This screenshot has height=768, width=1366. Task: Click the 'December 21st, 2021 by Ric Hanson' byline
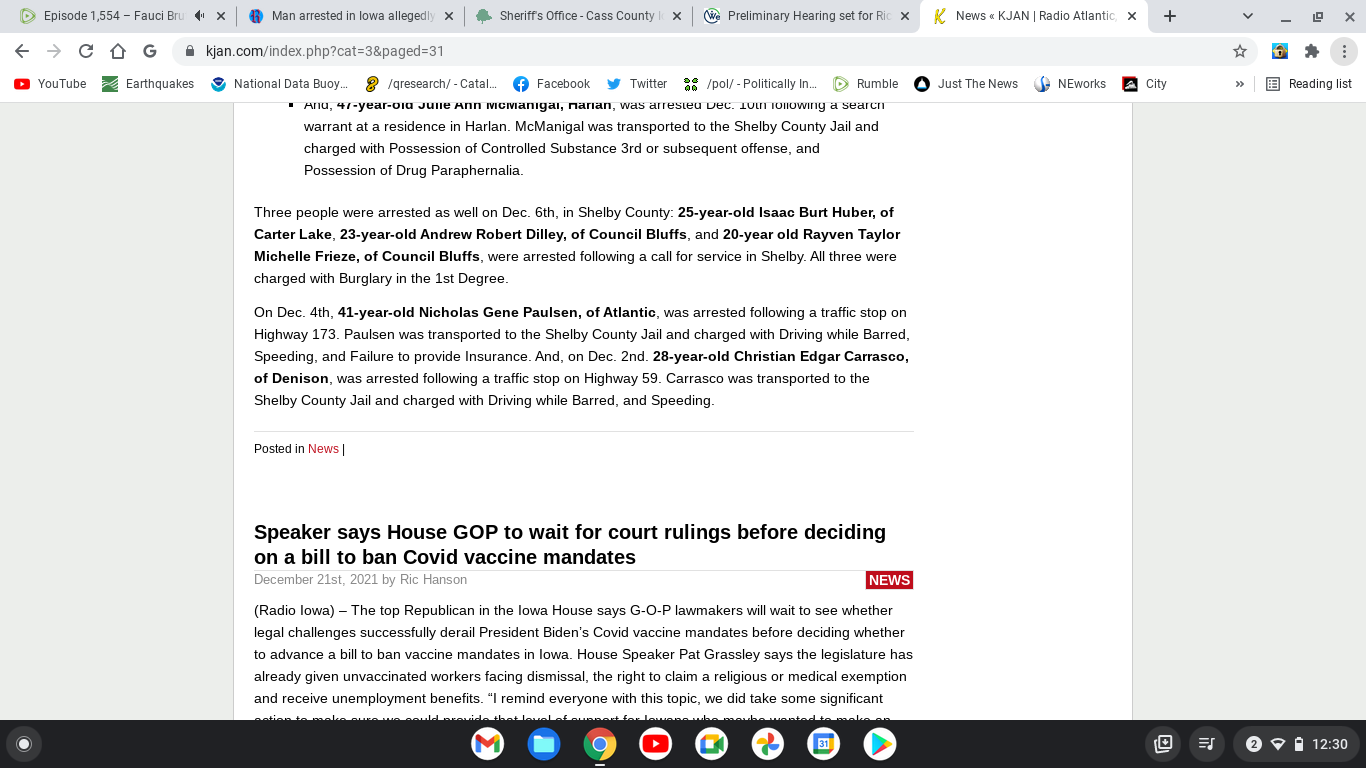360,580
